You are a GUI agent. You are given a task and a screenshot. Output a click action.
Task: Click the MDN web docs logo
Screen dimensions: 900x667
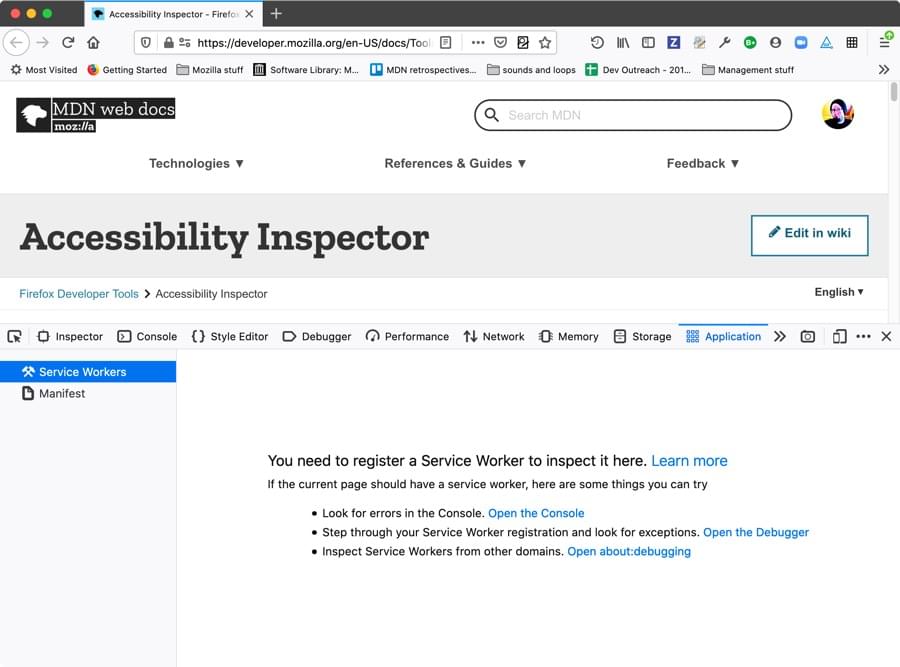(95, 113)
